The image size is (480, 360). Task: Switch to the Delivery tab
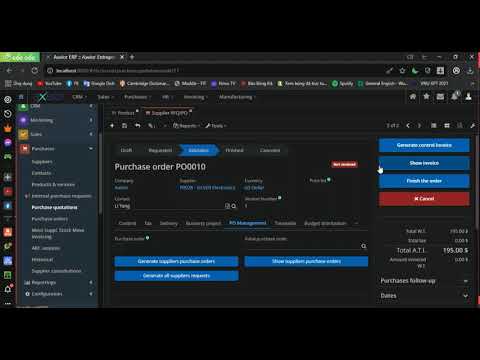[x=169, y=223]
